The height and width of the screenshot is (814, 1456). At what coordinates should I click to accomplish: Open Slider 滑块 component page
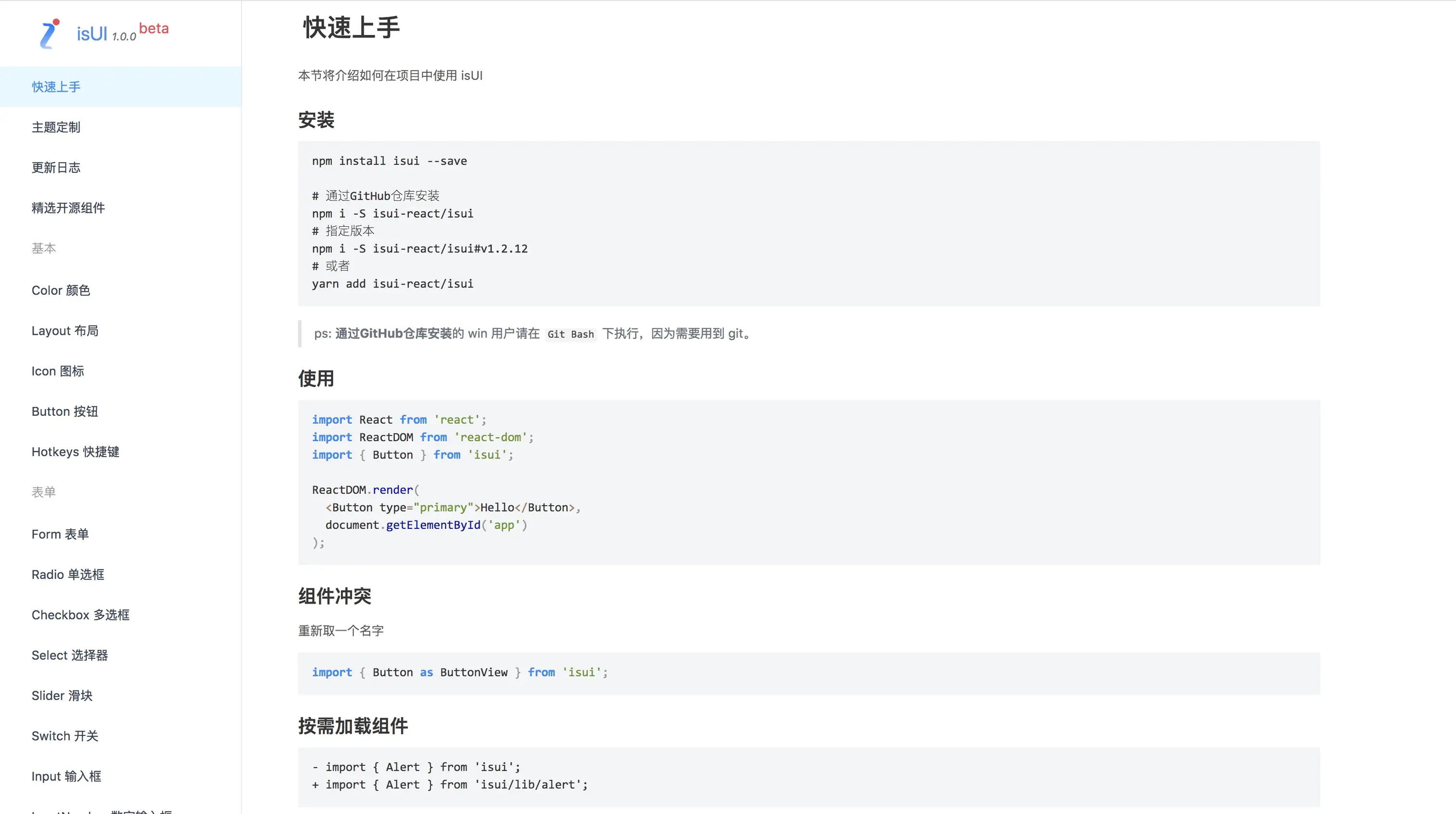pos(62,696)
